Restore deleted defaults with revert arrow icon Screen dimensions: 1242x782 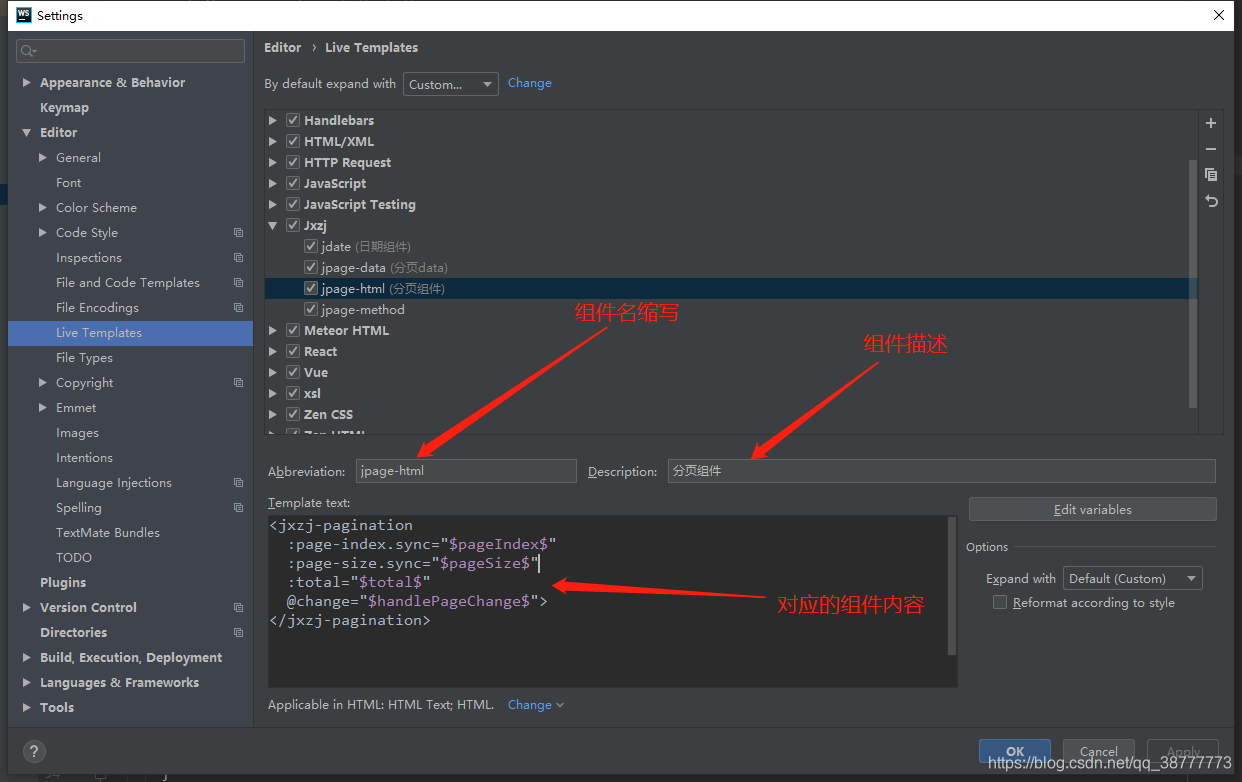tap(1211, 201)
